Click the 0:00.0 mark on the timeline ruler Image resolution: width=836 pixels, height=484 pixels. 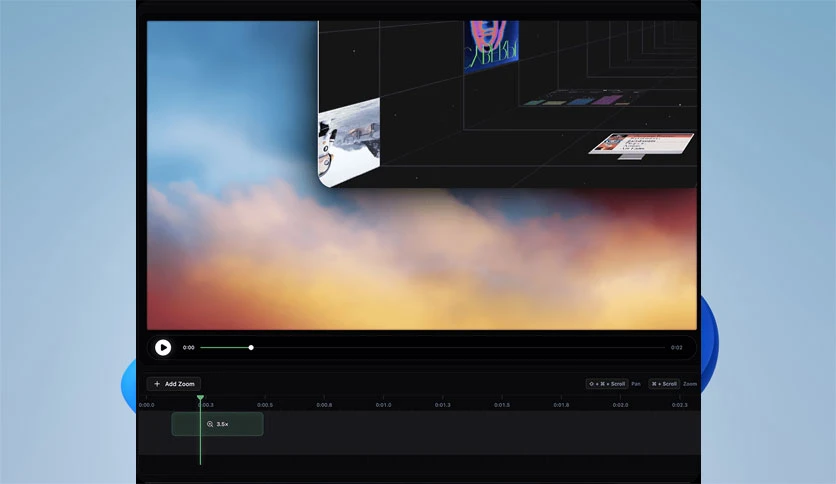pyautogui.click(x=147, y=405)
